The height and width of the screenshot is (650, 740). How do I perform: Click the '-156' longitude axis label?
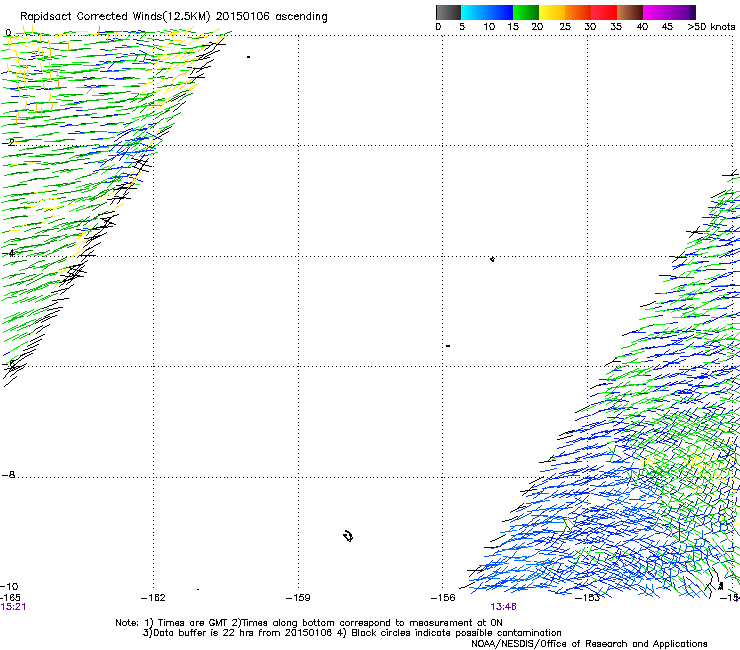click(x=443, y=598)
